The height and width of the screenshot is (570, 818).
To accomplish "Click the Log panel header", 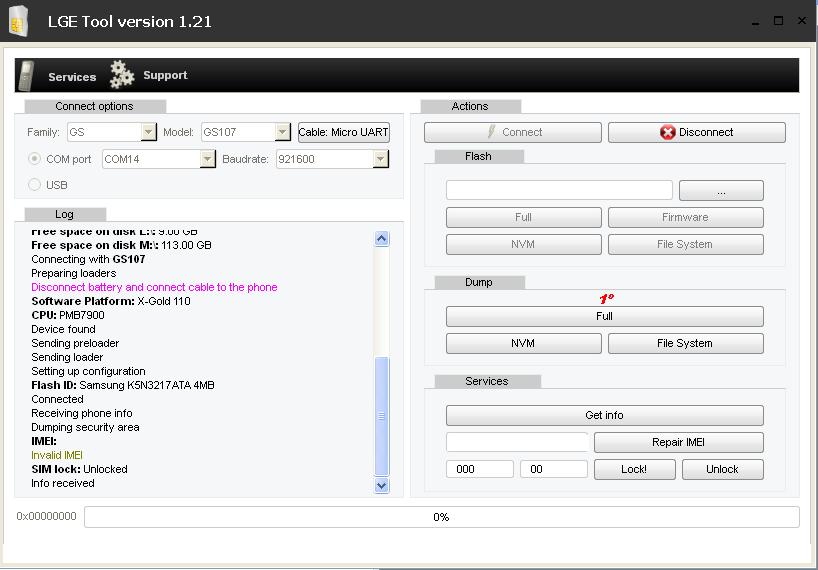I will [x=65, y=214].
